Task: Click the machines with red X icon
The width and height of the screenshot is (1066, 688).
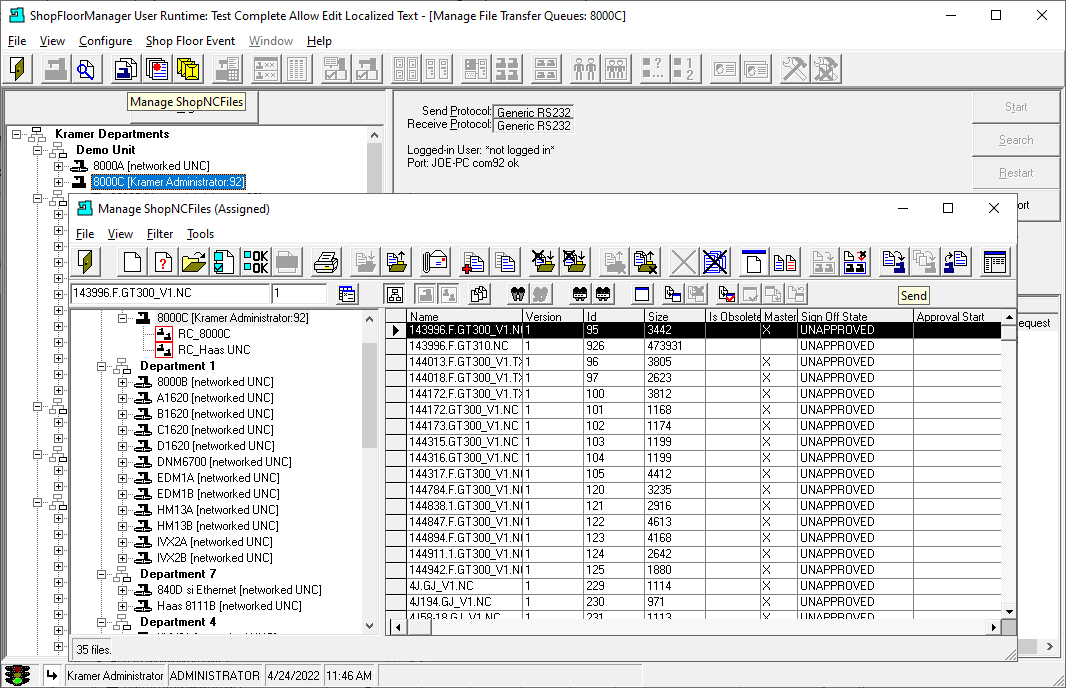Action: pos(855,262)
